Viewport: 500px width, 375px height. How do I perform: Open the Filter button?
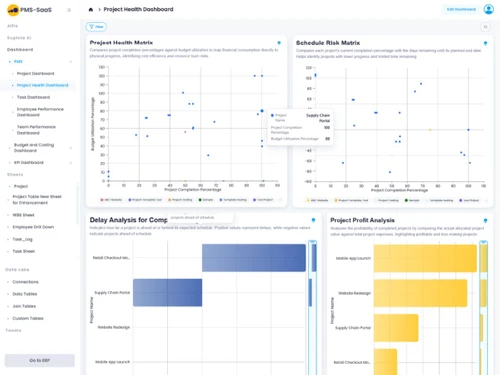(96, 27)
